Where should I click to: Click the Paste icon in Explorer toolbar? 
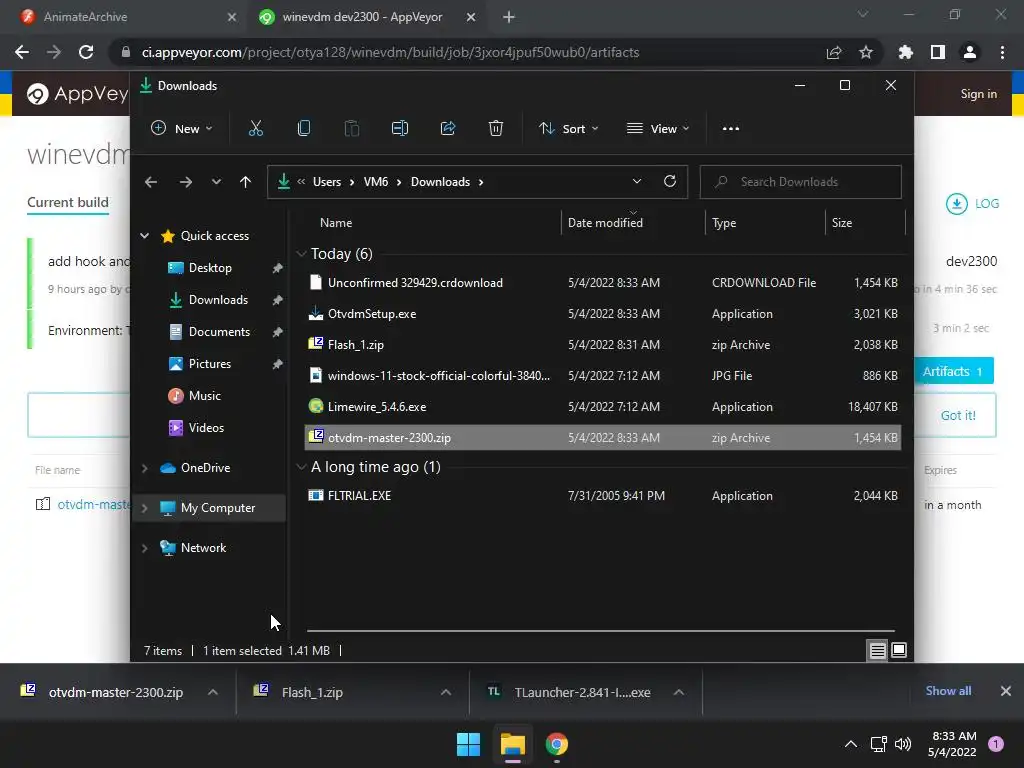[x=351, y=129]
